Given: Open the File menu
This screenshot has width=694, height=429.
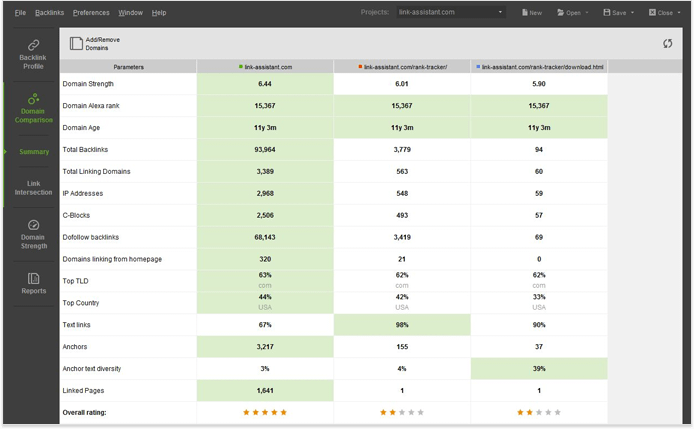Looking at the screenshot, I should click(20, 12).
